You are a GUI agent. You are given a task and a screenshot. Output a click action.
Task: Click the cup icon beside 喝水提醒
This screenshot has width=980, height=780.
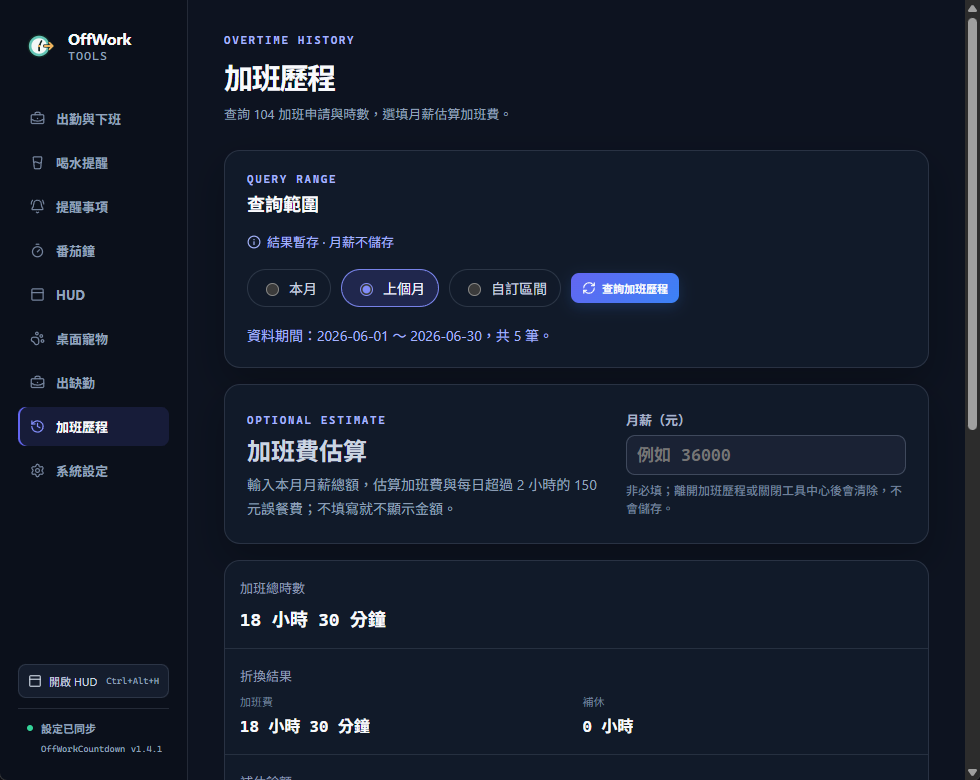coord(38,162)
